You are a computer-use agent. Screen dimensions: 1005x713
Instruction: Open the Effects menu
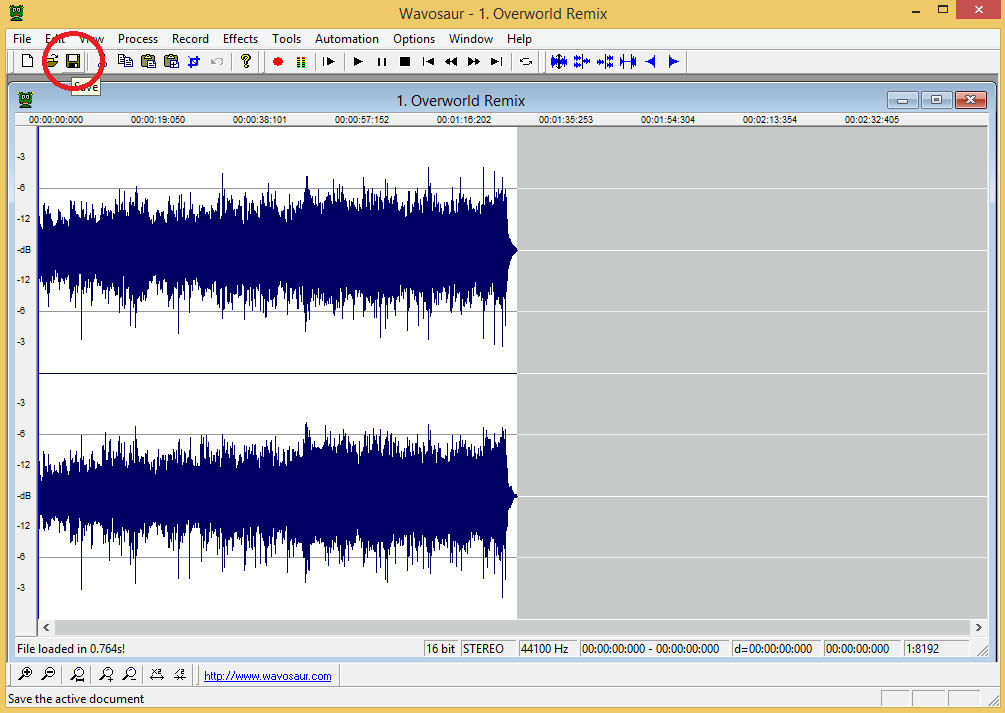click(x=240, y=39)
